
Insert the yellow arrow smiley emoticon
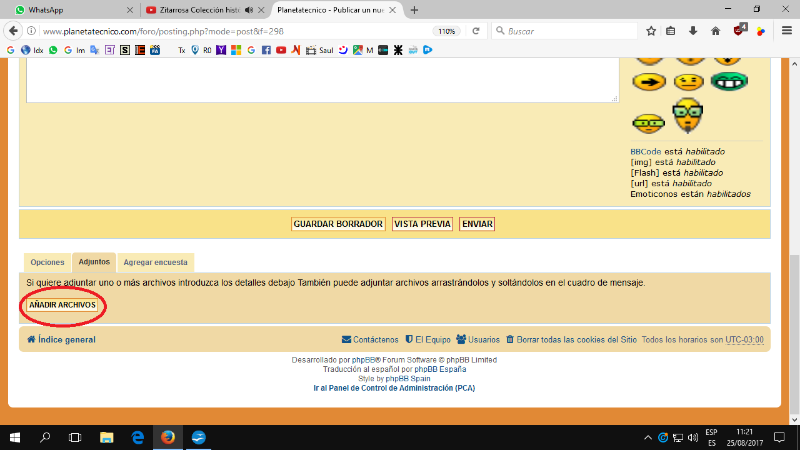649,82
